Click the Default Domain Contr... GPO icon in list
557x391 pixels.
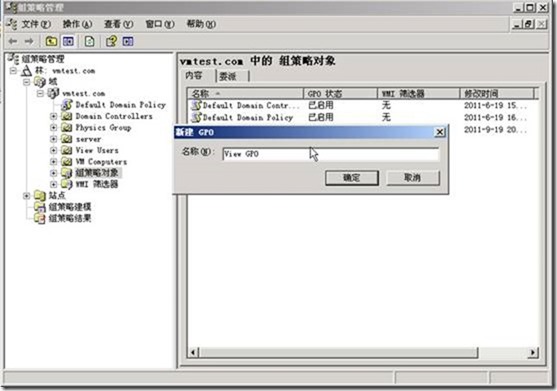click(196, 105)
